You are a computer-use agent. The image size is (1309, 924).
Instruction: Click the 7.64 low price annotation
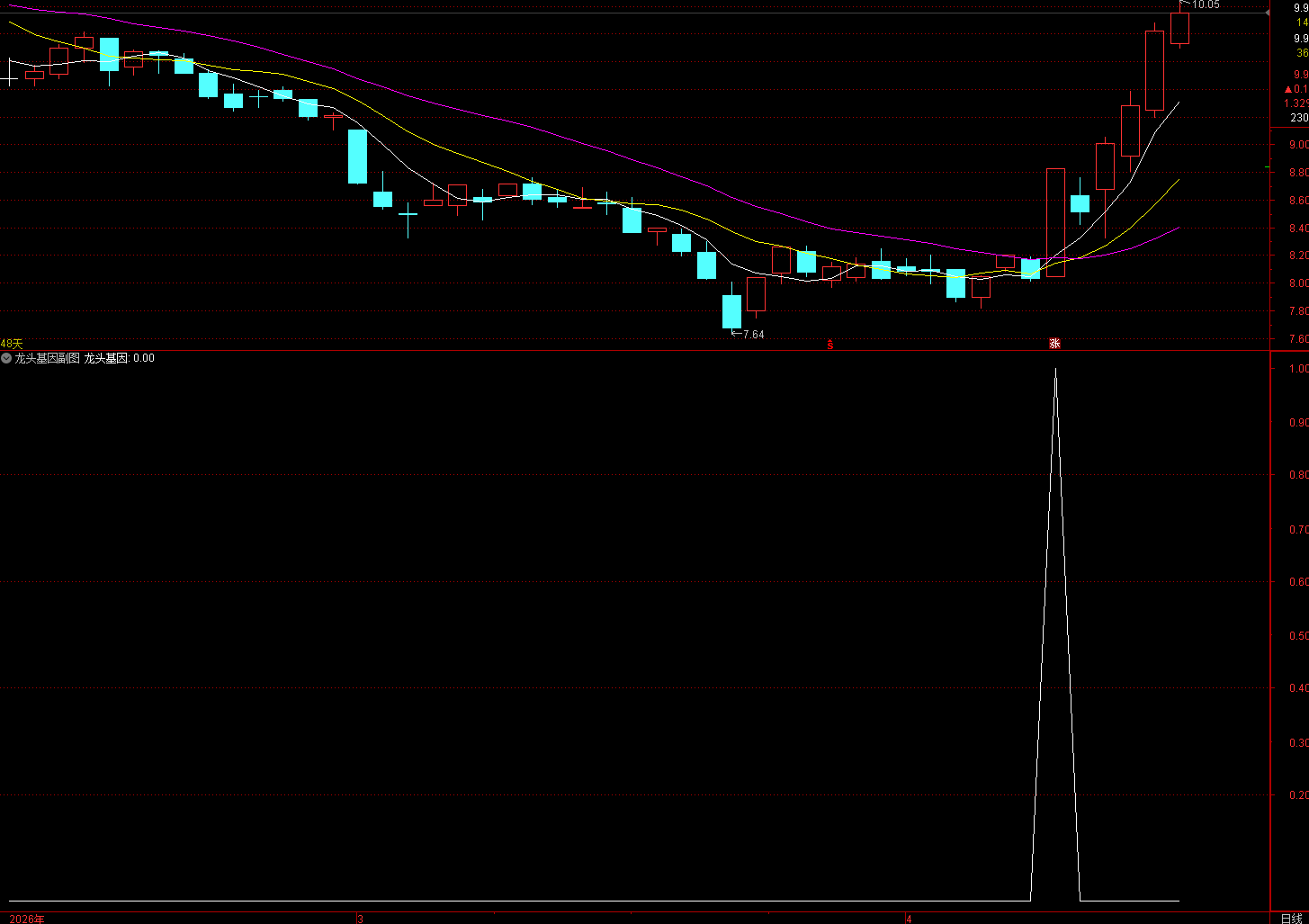coord(754,335)
